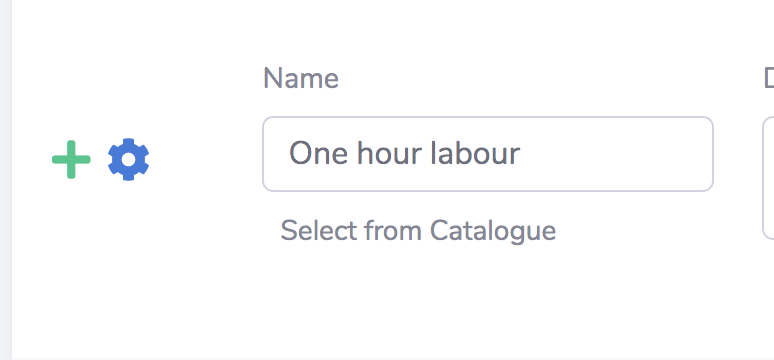774x360 pixels.
Task: Click the word One in Name field
Action: point(319,154)
